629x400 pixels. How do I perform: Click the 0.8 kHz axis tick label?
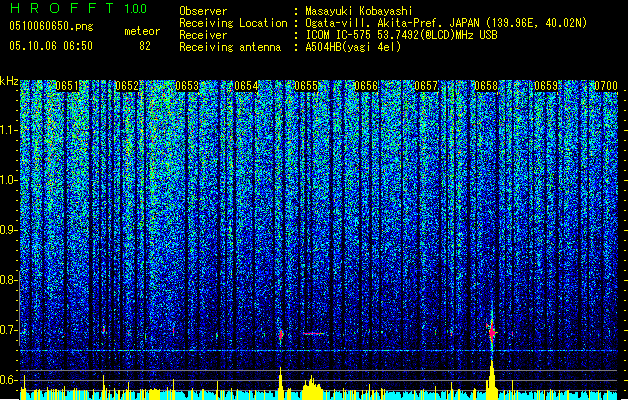pyautogui.click(x=8, y=280)
